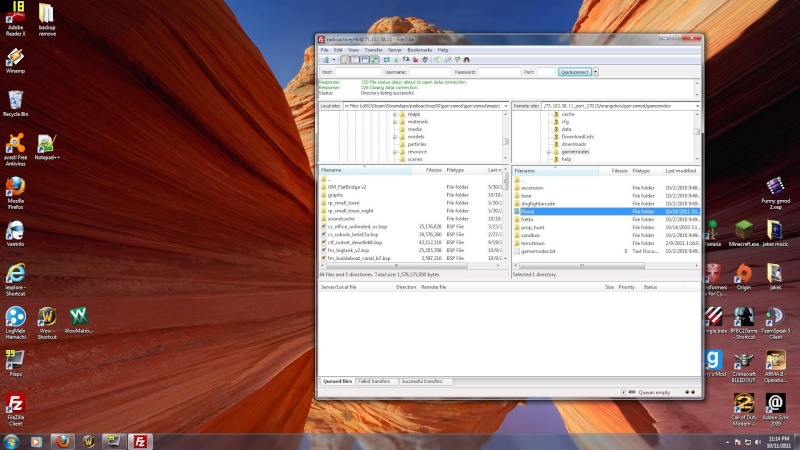This screenshot has width=800, height=450.
Task: Click the Firefox taskbar icon
Action: click(63, 441)
